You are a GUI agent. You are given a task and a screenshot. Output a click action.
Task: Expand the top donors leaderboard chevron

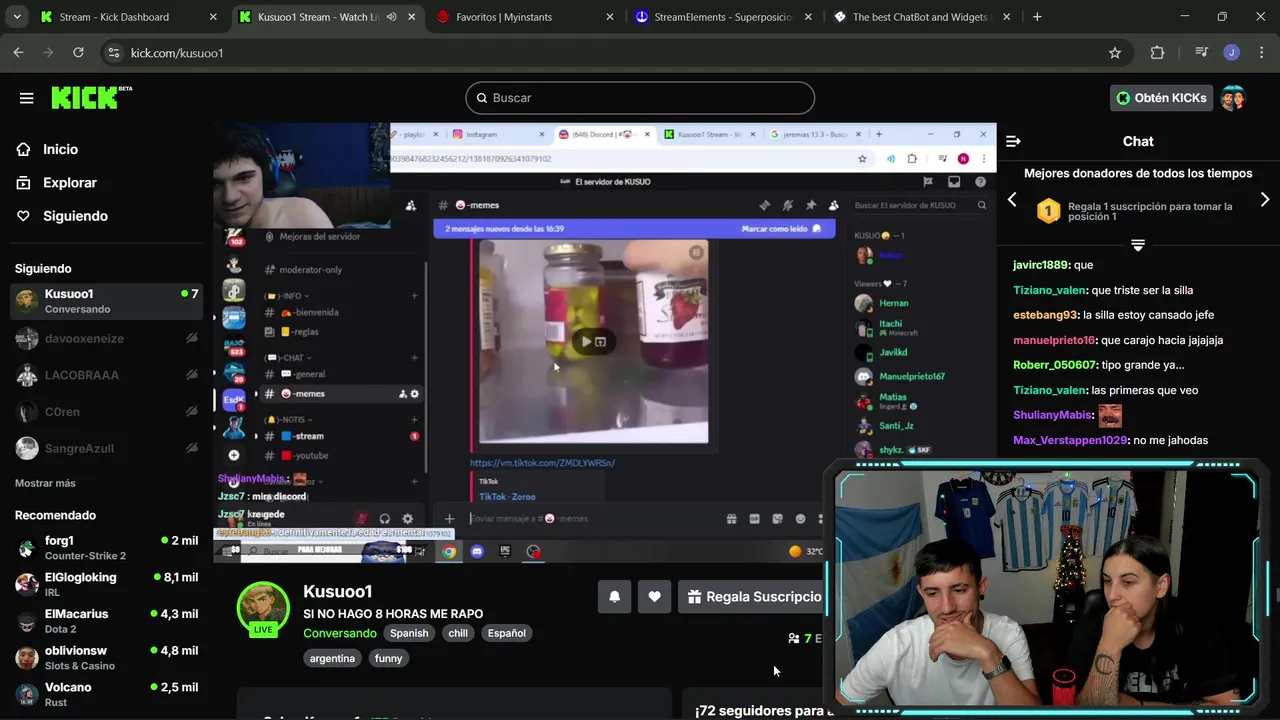[1138, 245]
